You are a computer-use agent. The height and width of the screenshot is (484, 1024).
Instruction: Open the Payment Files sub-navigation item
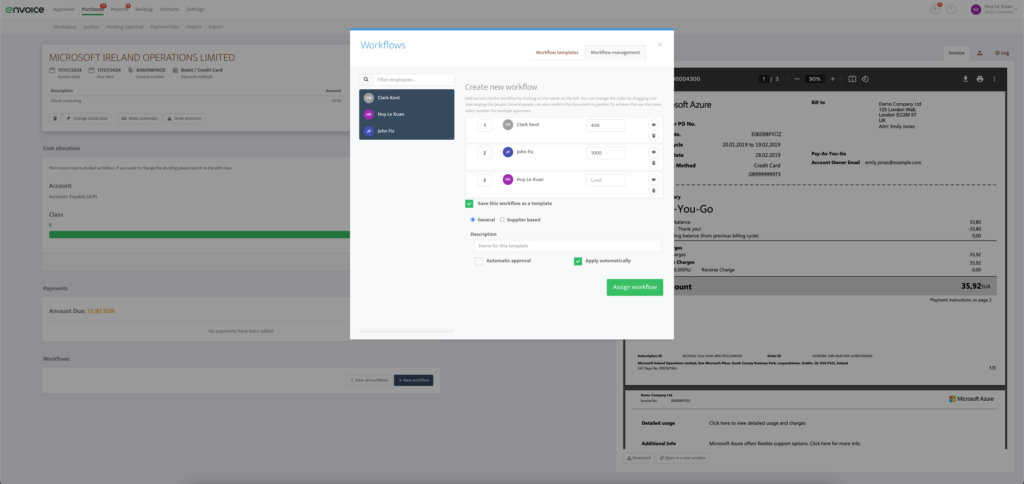click(165, 27)
